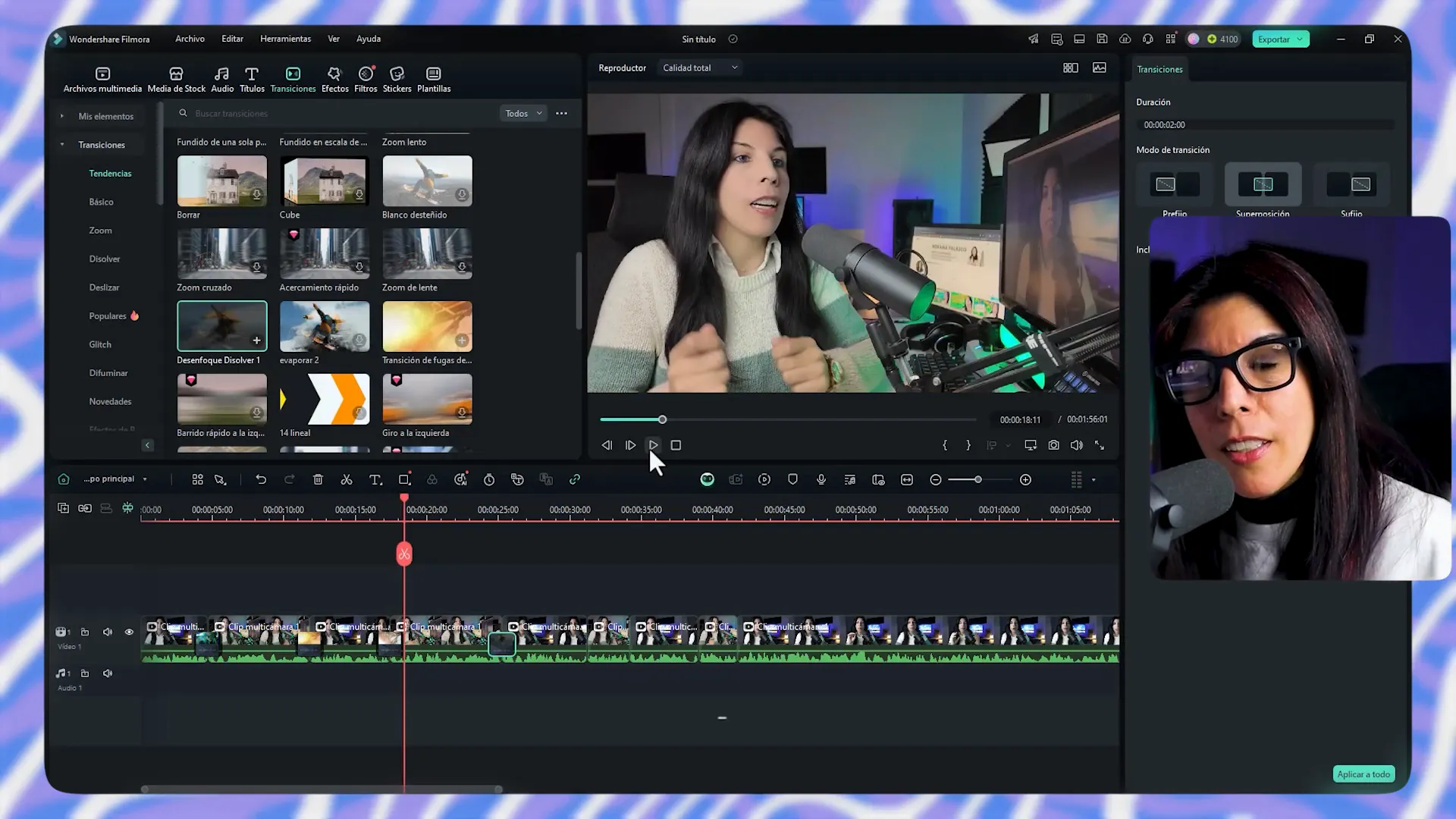
Task: Select the Básico transitions category
Action: 101,202
